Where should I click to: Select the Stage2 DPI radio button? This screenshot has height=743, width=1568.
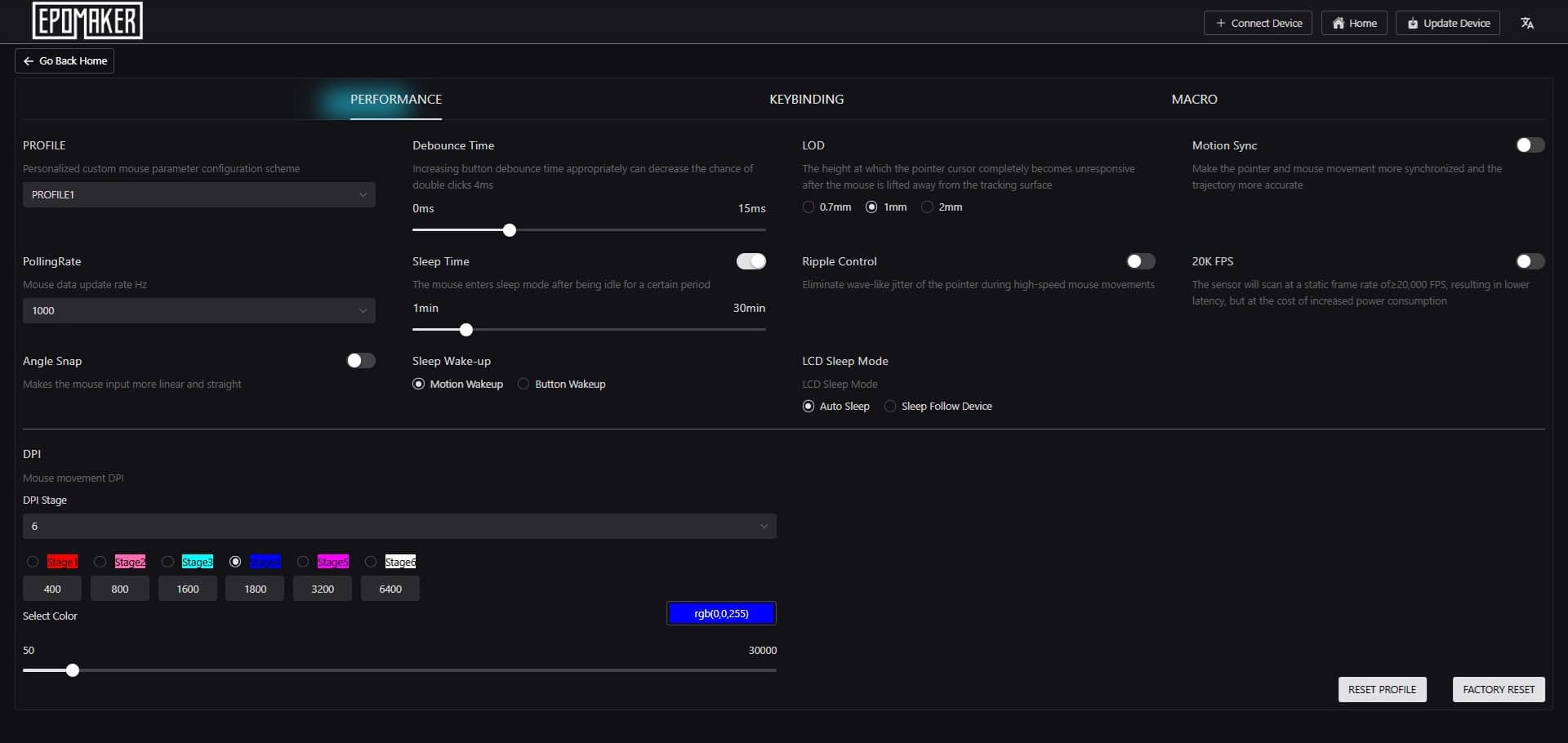[100, 562]
